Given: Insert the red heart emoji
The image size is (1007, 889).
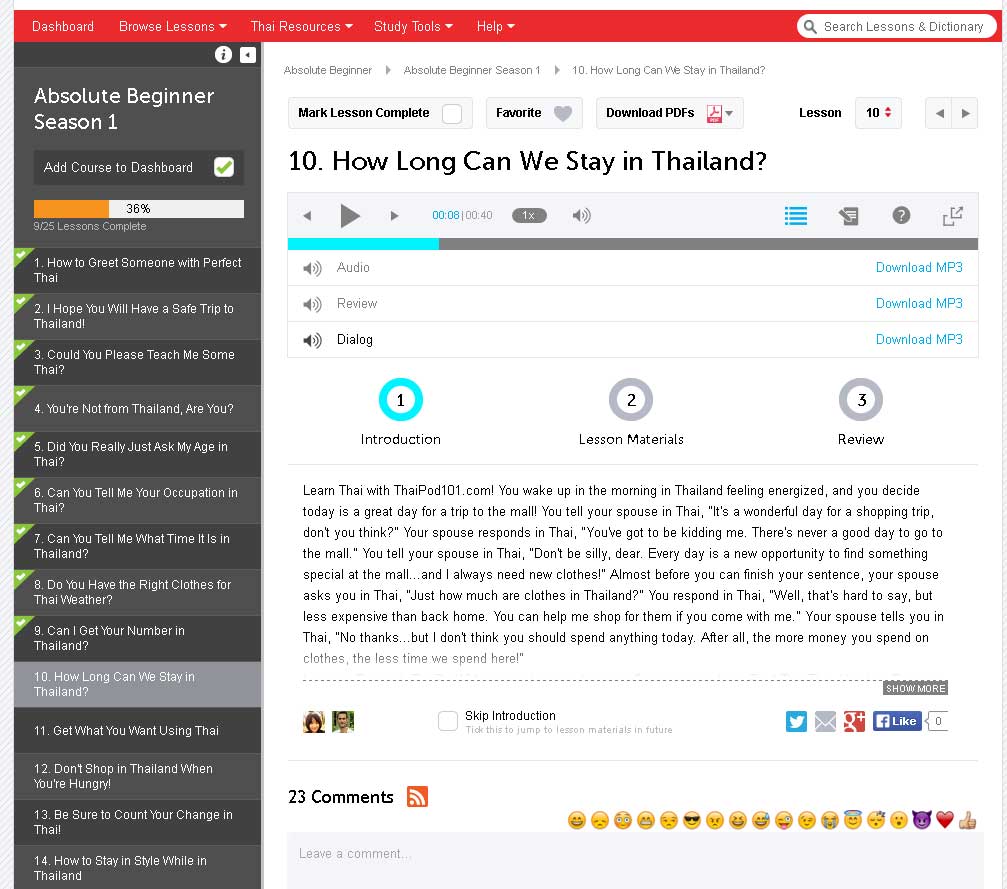Looking at the screenshot, I should tap(945, 820).
